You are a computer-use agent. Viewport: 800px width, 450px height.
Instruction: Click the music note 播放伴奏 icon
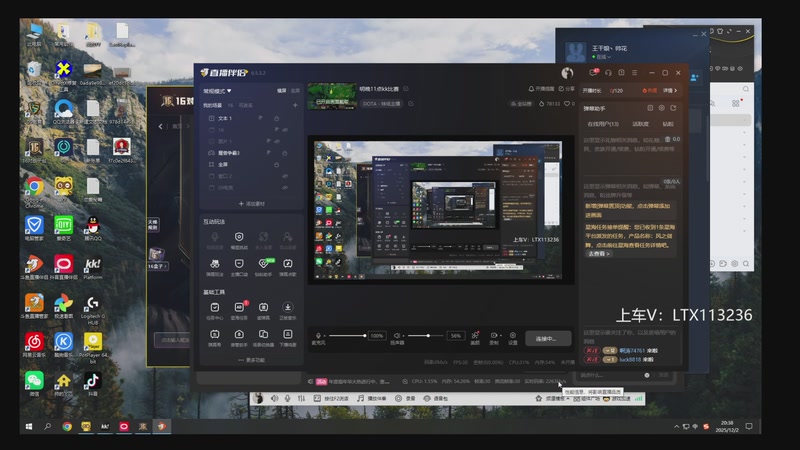[x=361, y=398]
